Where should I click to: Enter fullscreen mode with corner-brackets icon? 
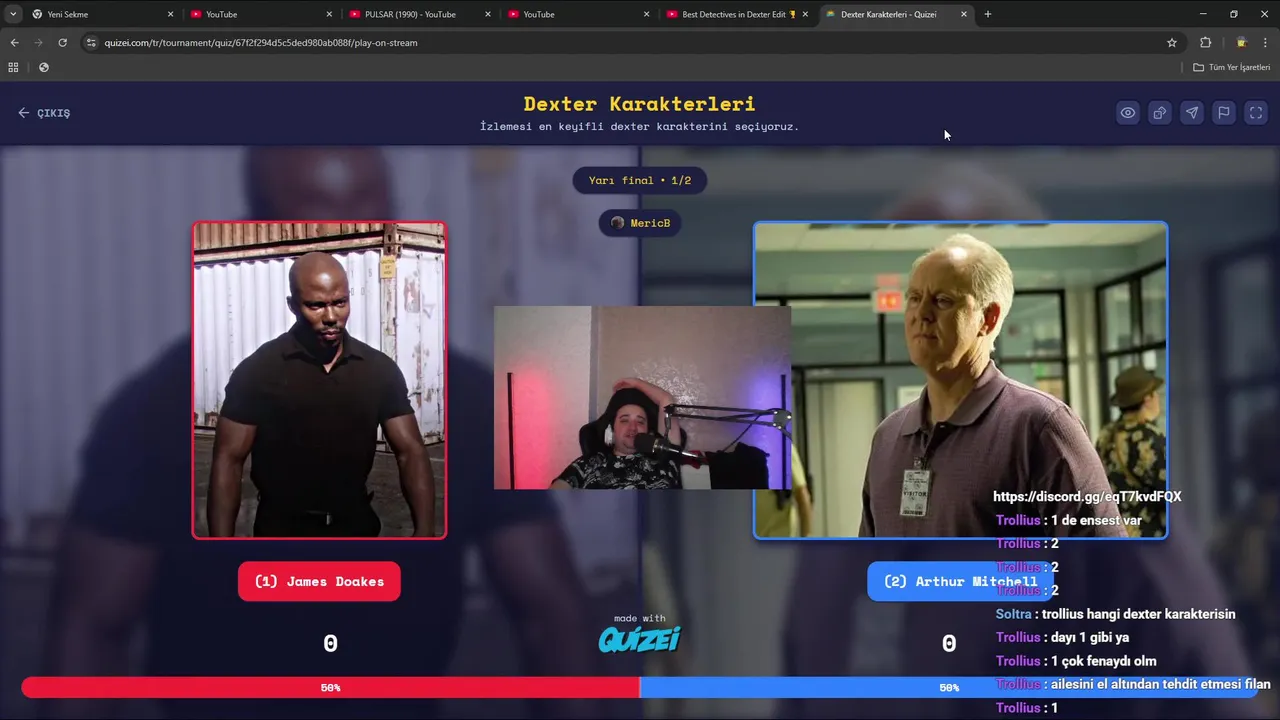pos(1256,113)
